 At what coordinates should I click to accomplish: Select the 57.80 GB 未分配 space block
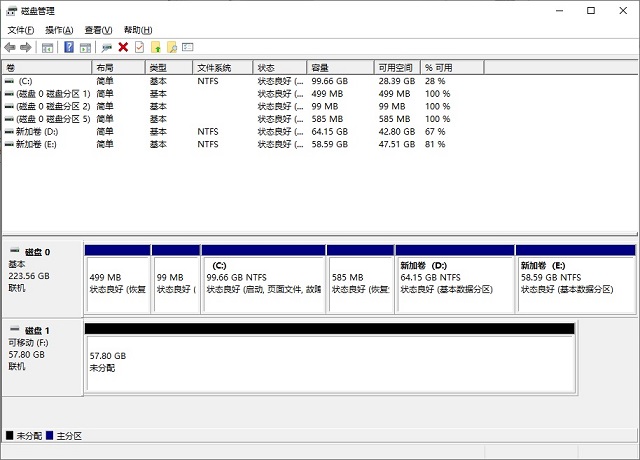[328, 361]
